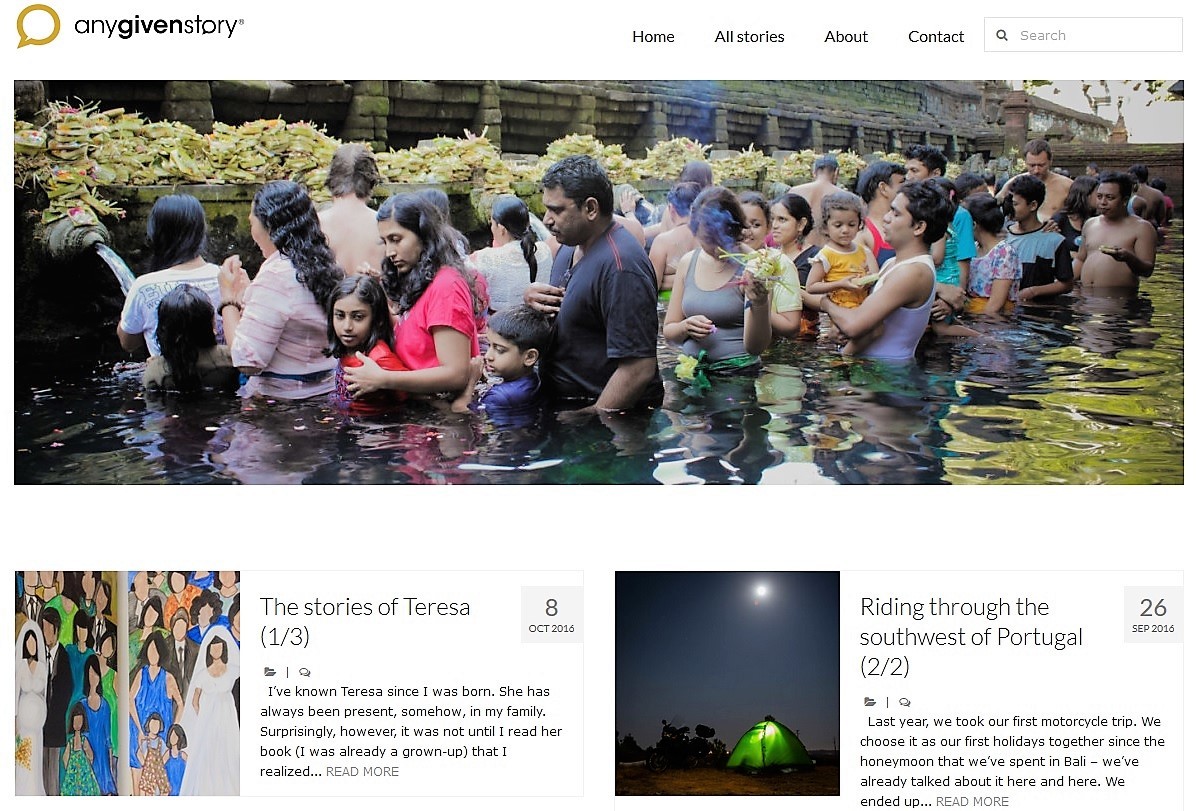Open the All stories page
The height and width of the screenshot is (811, 1199).
coord(749,36)
